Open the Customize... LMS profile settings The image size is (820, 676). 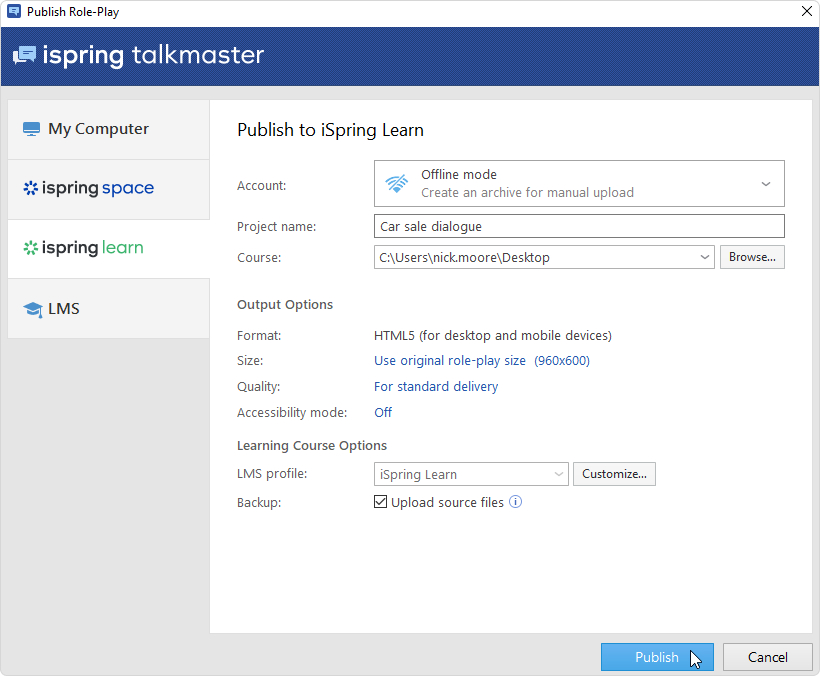[614, 474]
